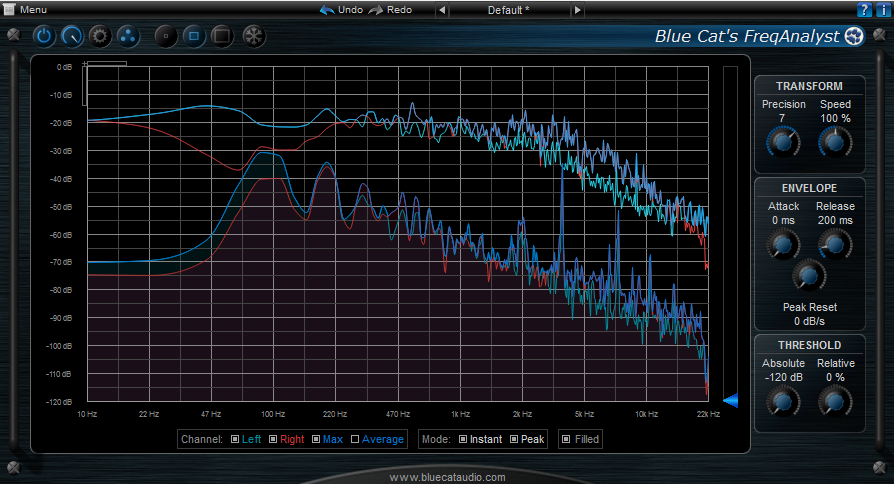Select the small window size button
This screenshot has height=484, width=894.
tap(166, 36)
